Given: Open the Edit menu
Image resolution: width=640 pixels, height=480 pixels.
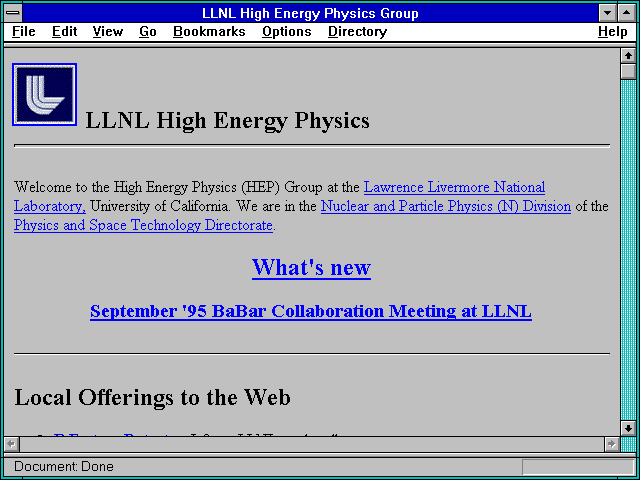Looking at the screenshot, I should pos(64,32).
